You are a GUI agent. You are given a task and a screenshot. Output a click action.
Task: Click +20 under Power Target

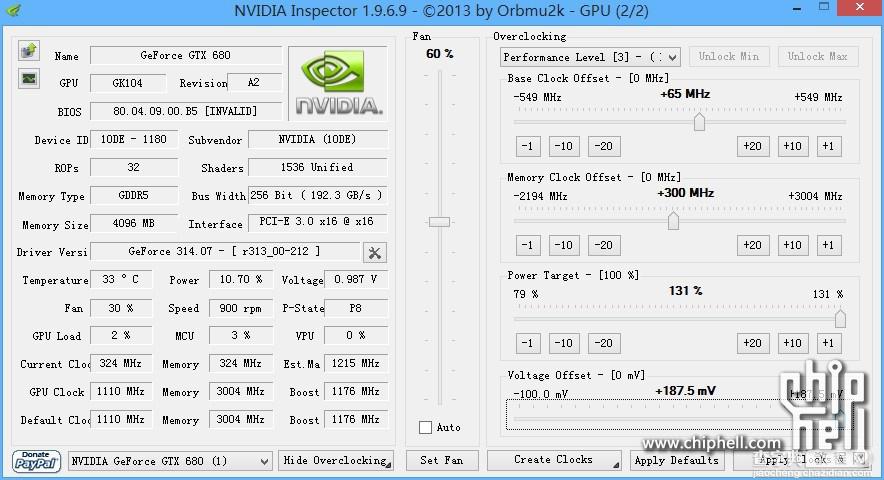pos(753,343)
